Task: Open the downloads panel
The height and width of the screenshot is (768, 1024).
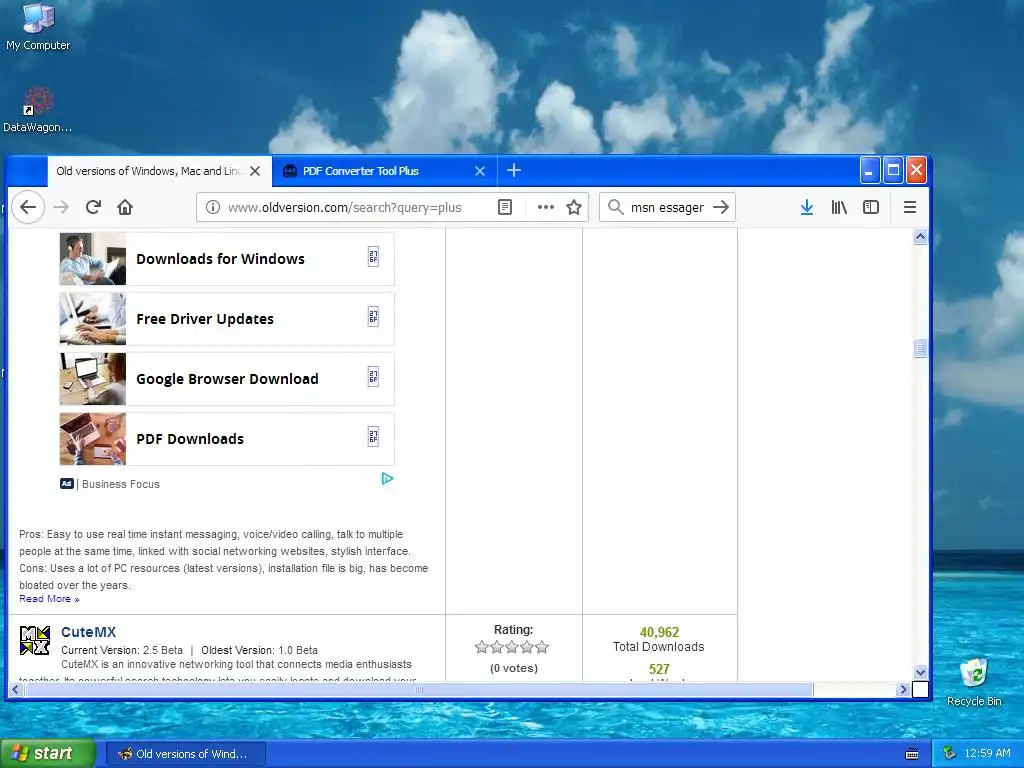Action: (807, 207)
